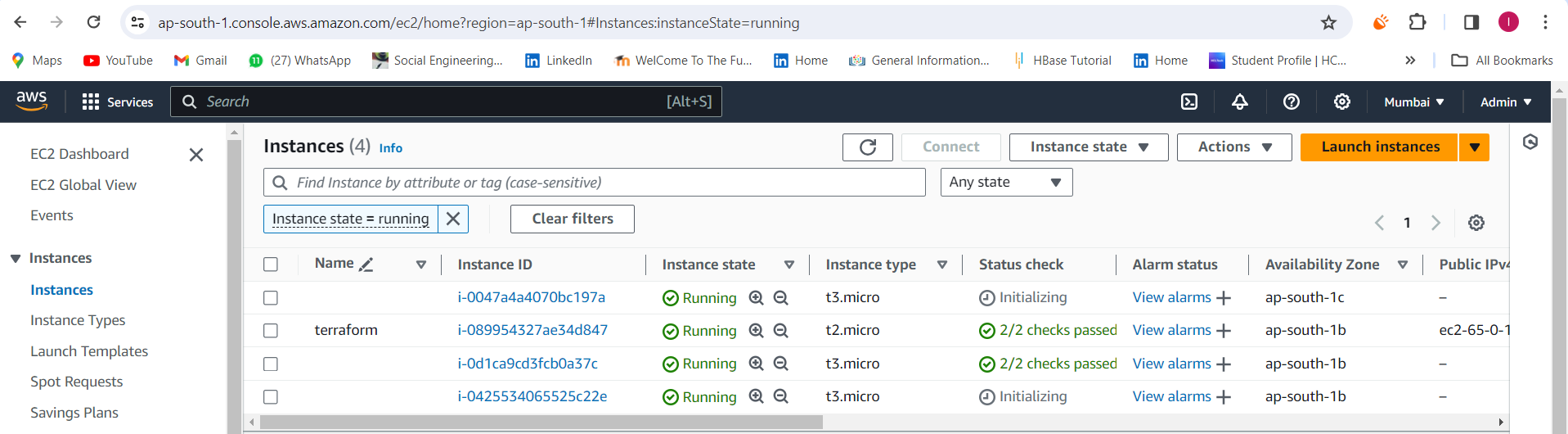The height and width of the screenshot is (434, 1568).
Task: Zoom in on terraform instance state
Action: point(757,331)
